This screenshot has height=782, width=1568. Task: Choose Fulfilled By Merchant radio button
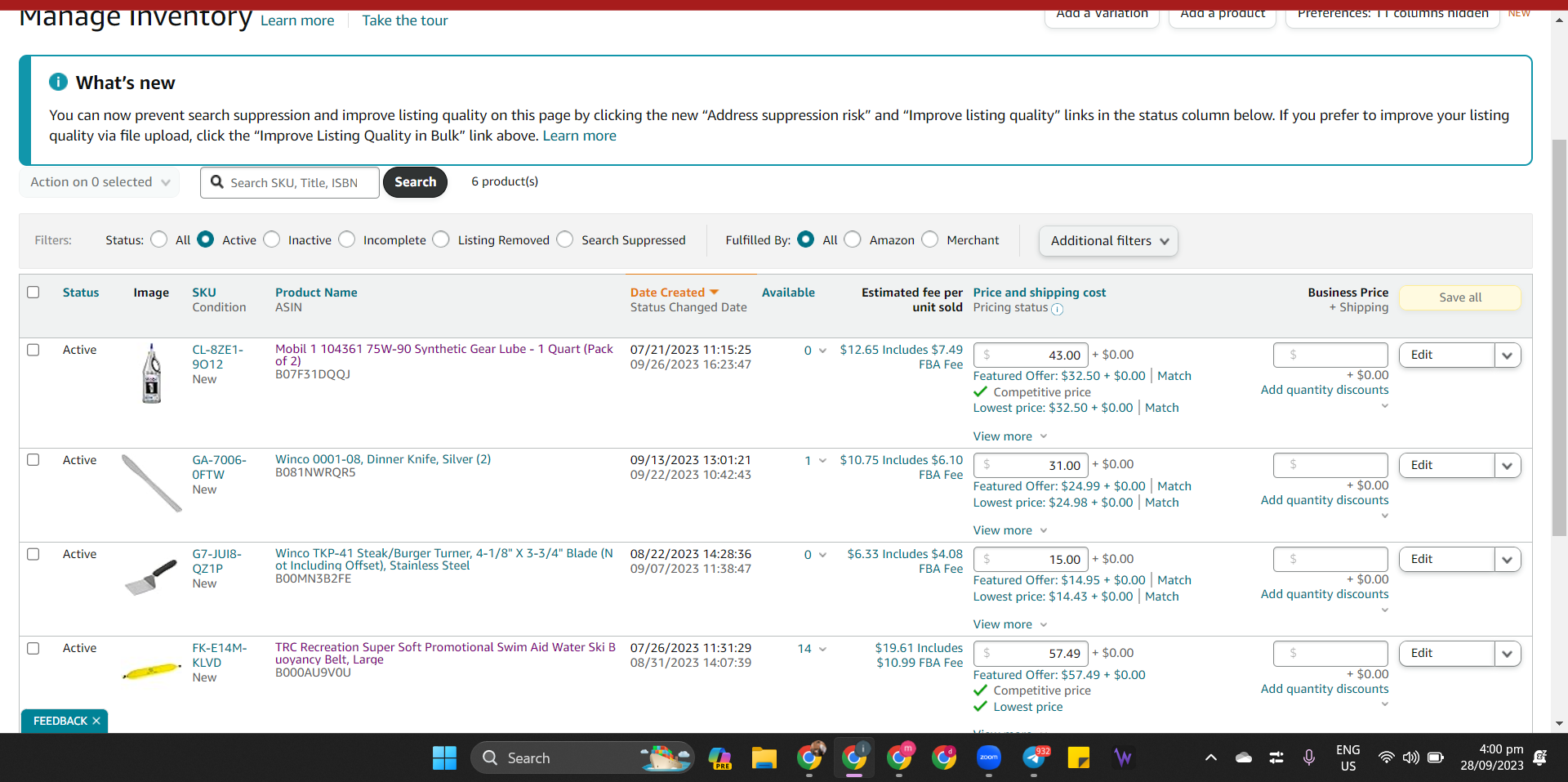930,239
